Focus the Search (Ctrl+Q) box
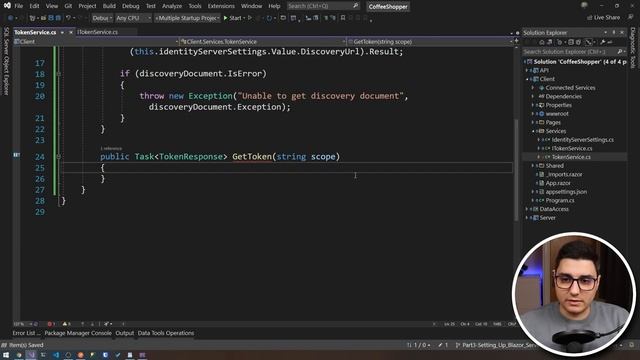The height and width of the screenshot is (360, 640). (x=323, y=6)
